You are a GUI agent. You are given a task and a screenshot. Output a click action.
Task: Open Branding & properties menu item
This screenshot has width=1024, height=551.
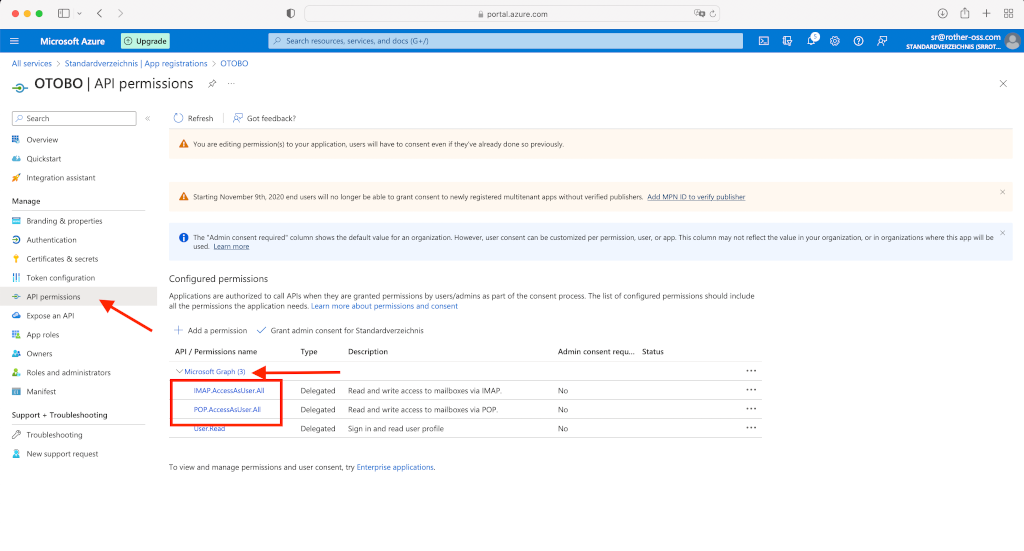pyautogui.click(x=64, y=221)
